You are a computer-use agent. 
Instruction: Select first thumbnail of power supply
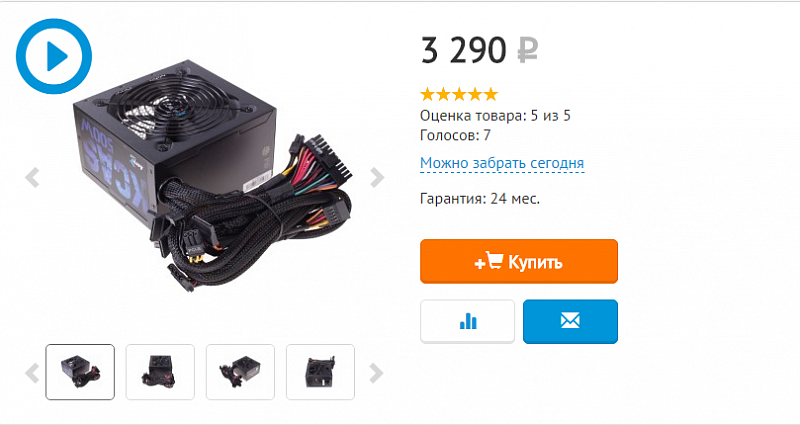pos(80,372)
